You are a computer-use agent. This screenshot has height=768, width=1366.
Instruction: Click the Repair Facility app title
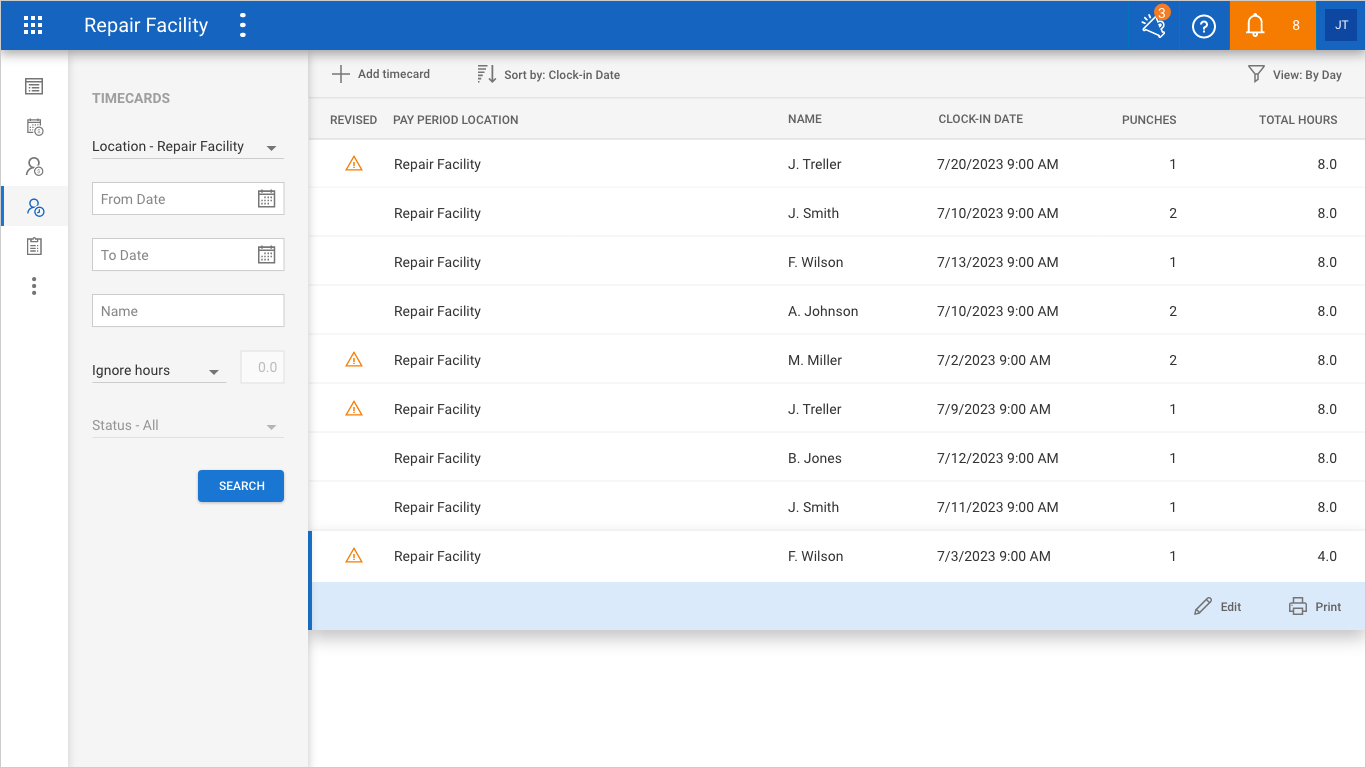point(146,26)
